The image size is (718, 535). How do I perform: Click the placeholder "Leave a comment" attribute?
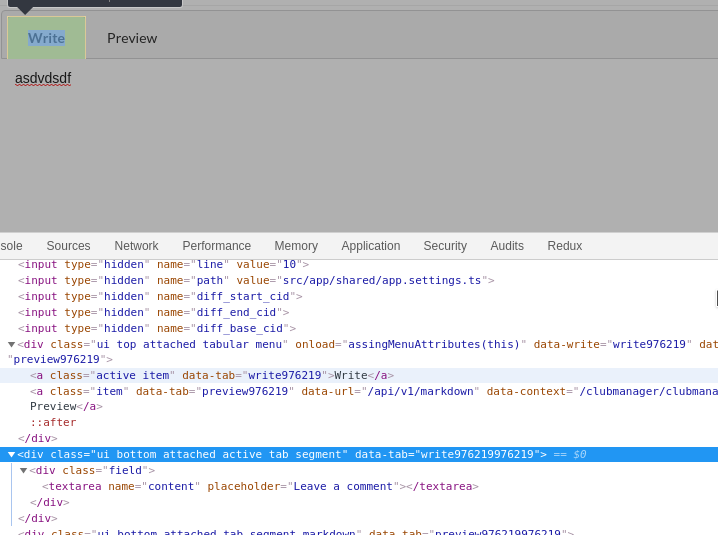pos(303,486)
